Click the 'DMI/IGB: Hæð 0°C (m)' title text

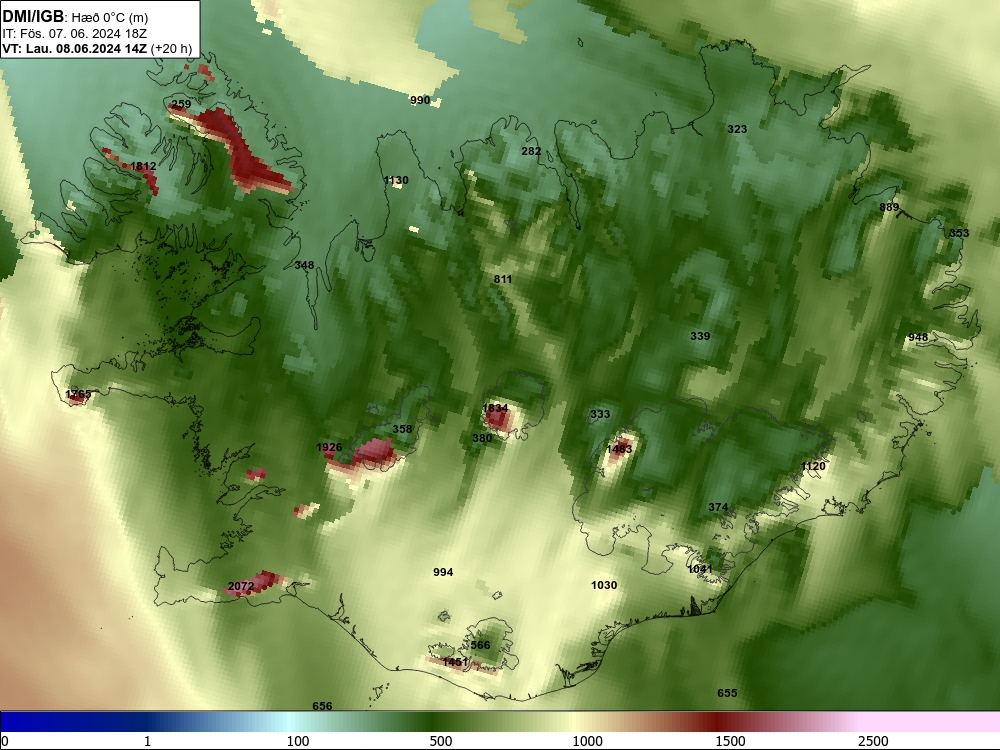pyautogui.click(x=75, y=17)
